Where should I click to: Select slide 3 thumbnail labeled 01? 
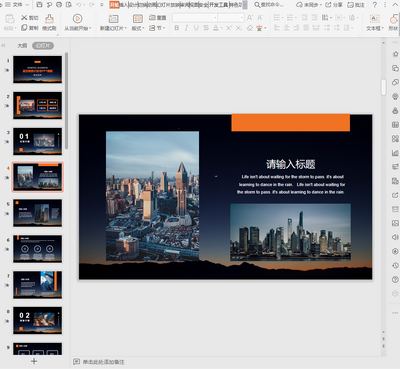coord(38,141)
